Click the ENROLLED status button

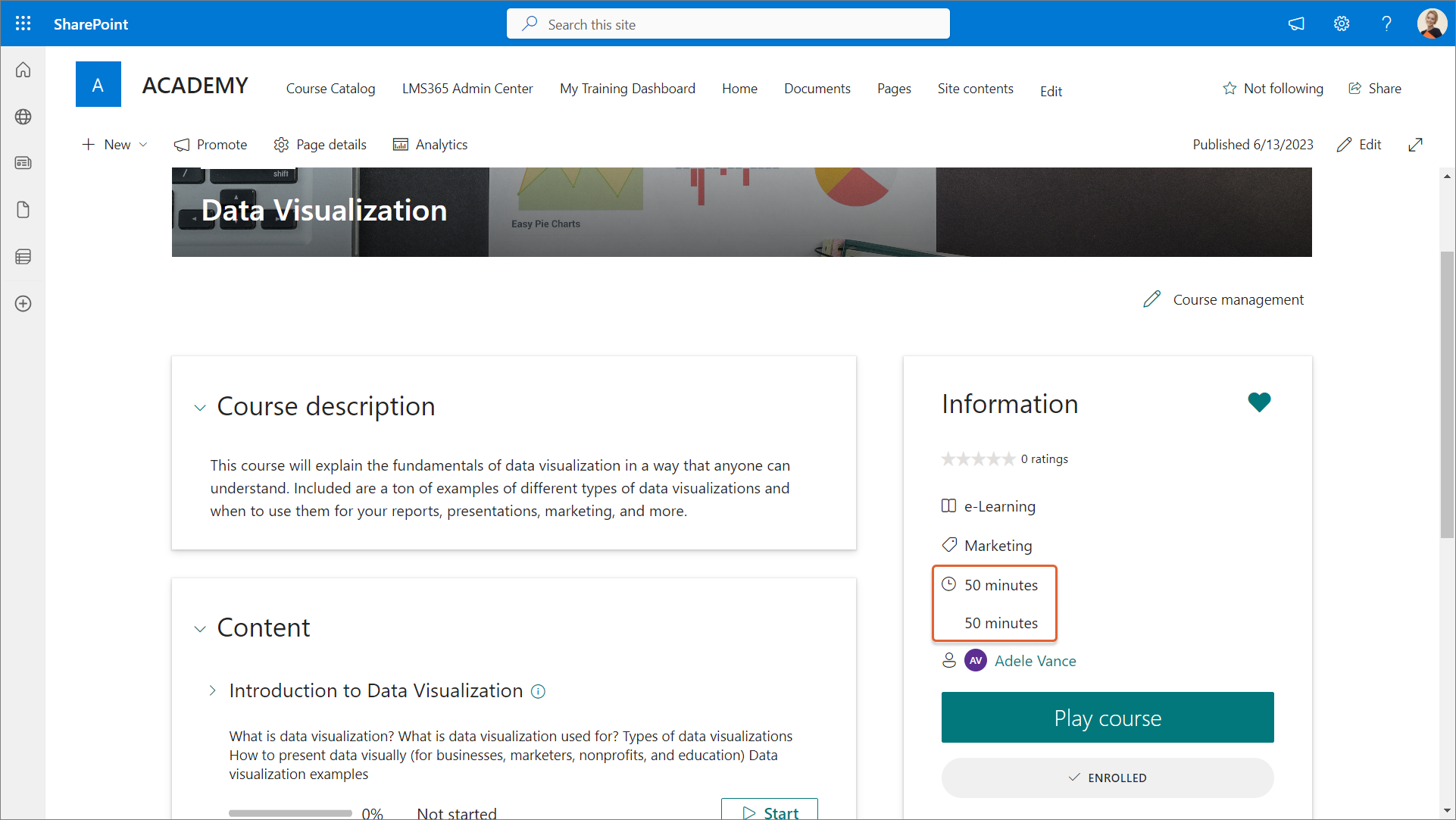point(1107,778)
